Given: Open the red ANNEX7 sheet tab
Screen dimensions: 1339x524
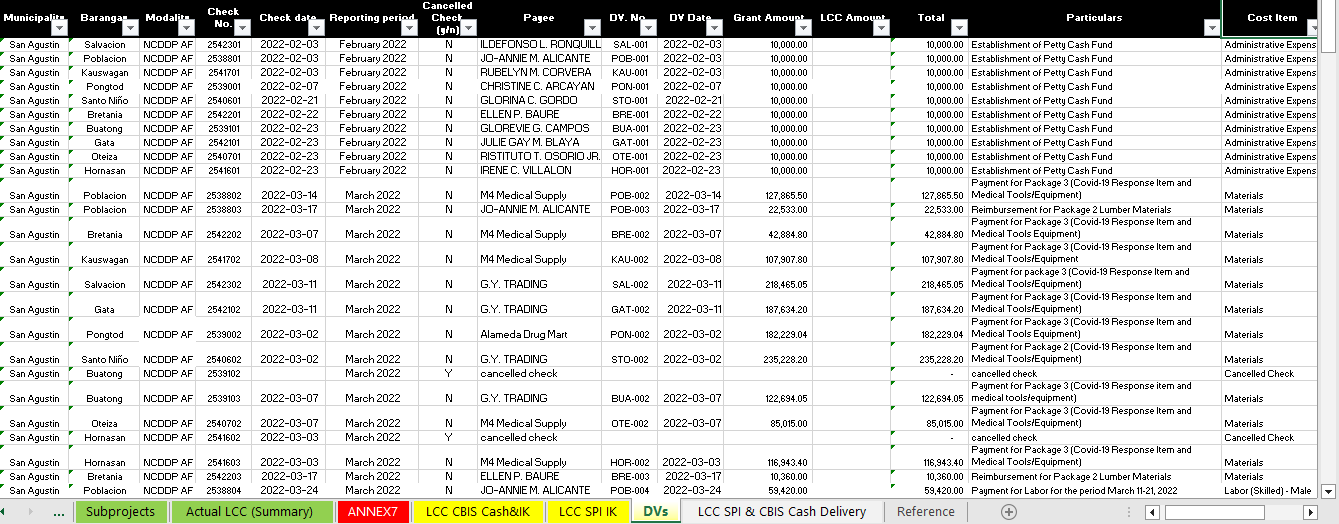Looking at the screenshot, I should [x=372, y=512].
